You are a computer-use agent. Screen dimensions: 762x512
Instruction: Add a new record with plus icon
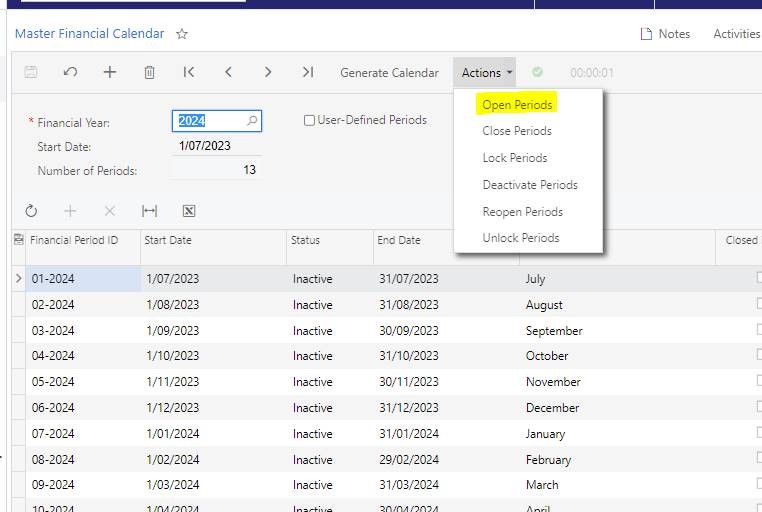(x=110, y=72)
